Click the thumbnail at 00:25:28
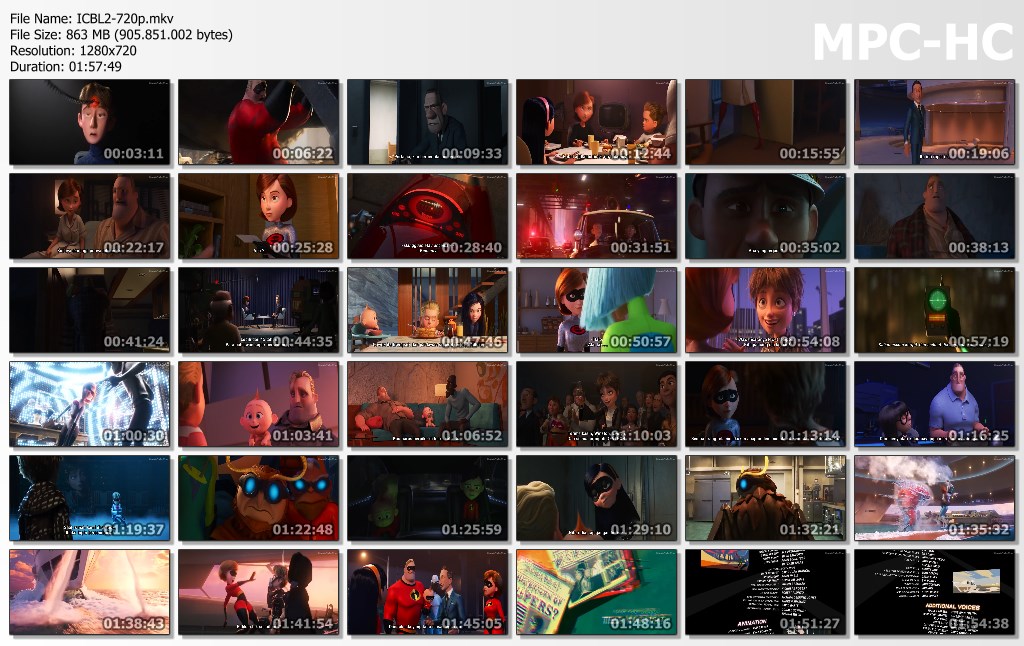This screenshot has width=1024, height=646. [x=259, y=216]
